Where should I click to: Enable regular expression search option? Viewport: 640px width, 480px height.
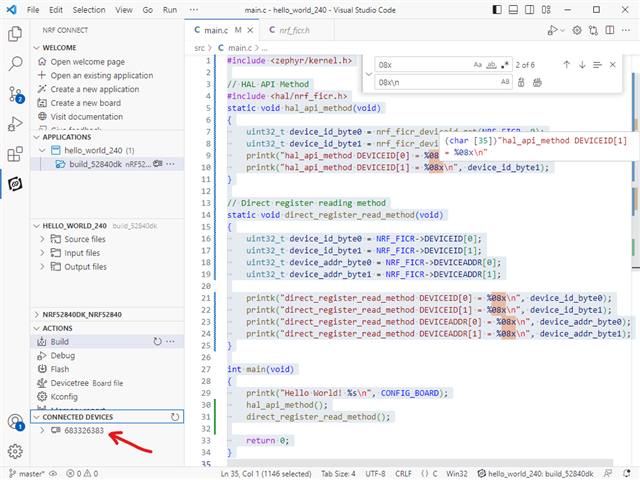(x=506, y=64)
